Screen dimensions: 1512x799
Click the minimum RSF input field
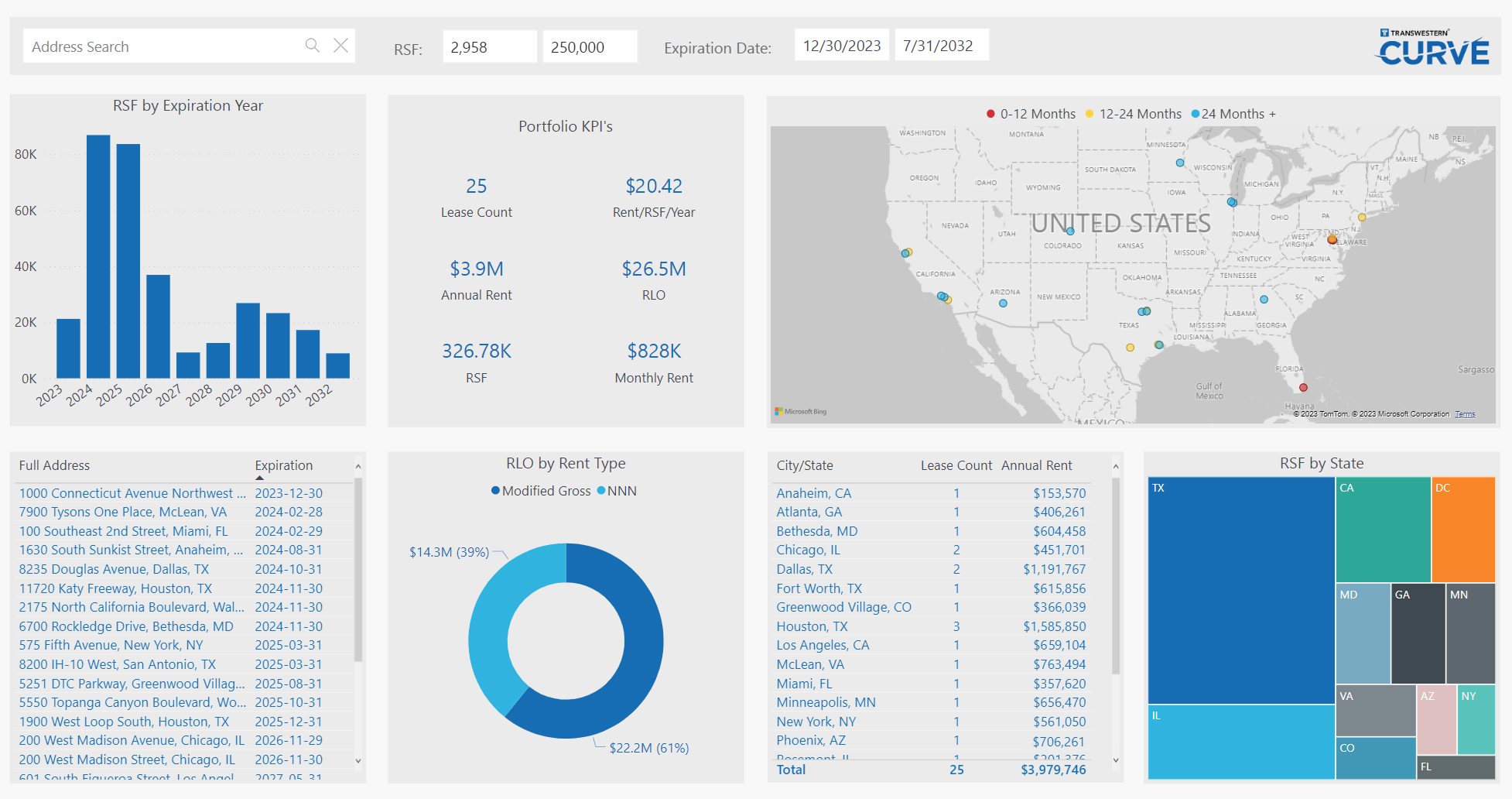tap(489, 47)
